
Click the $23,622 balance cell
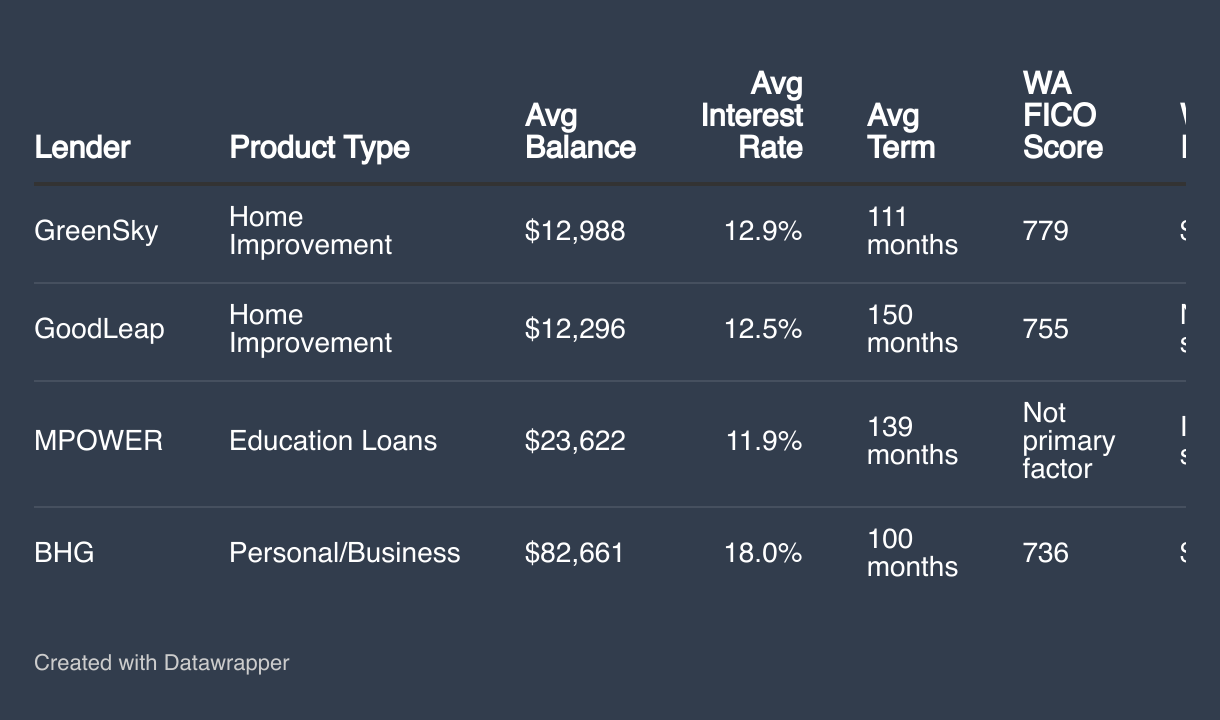pos(575,441)
